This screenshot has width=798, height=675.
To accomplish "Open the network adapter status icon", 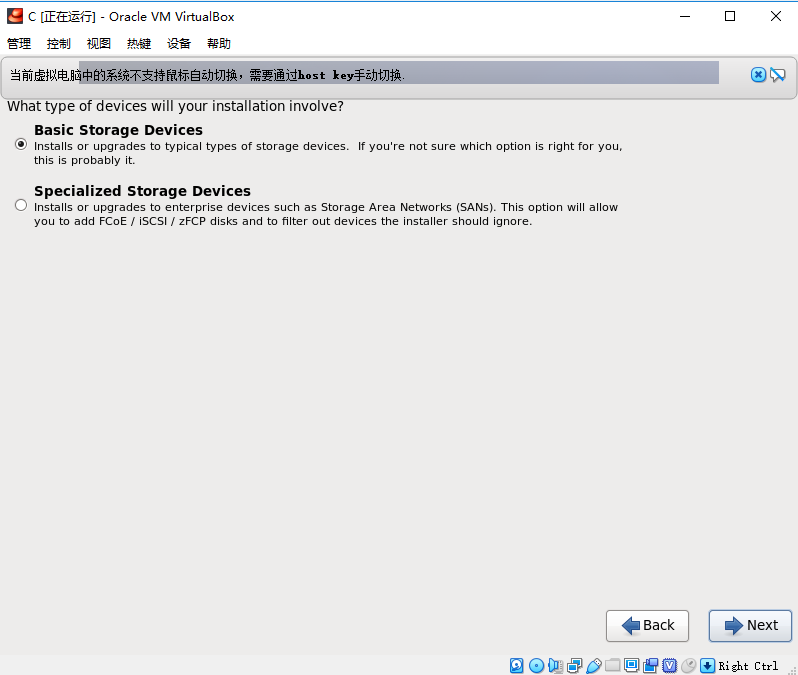I will point(574,665).
